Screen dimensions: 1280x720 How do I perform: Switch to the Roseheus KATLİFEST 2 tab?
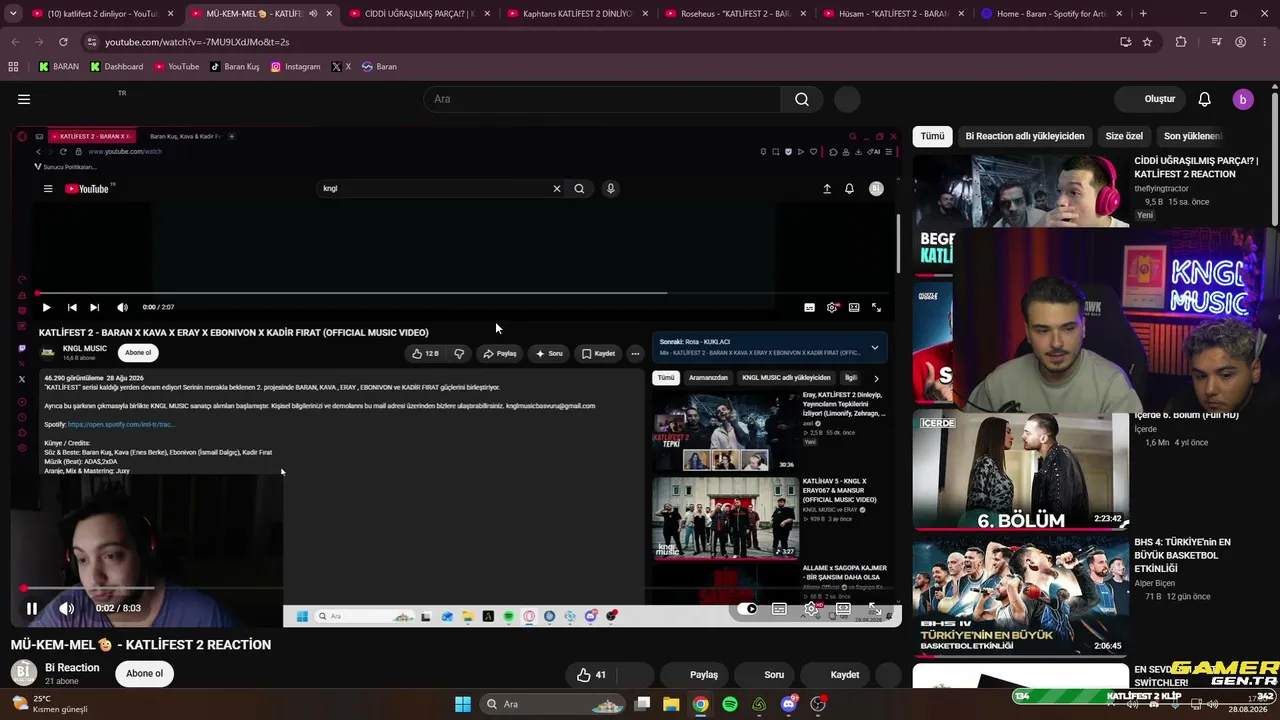pos(735,14)
